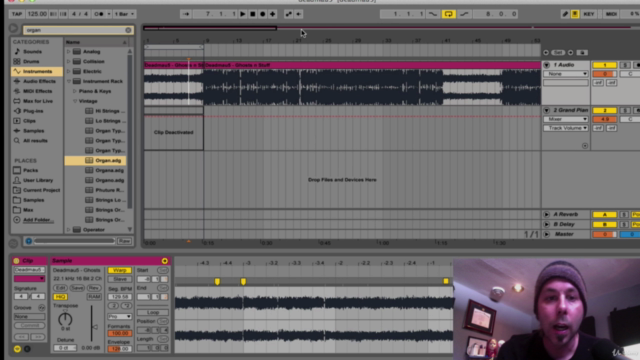The height and width of the screenshot is (360, 640).
Task: Start playback with the Play button
Action: (242, 14)
